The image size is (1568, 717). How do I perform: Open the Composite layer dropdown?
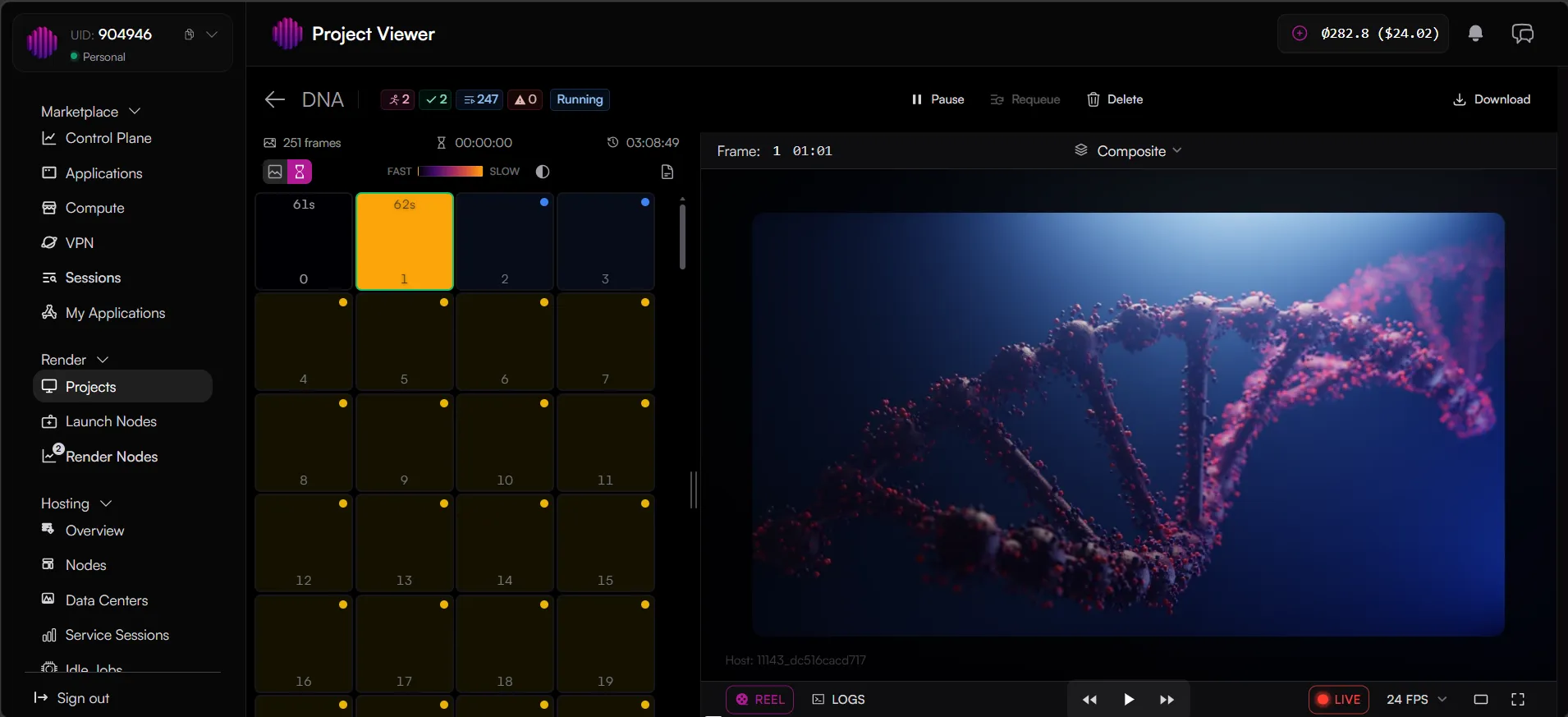[x=1128, y=151]
